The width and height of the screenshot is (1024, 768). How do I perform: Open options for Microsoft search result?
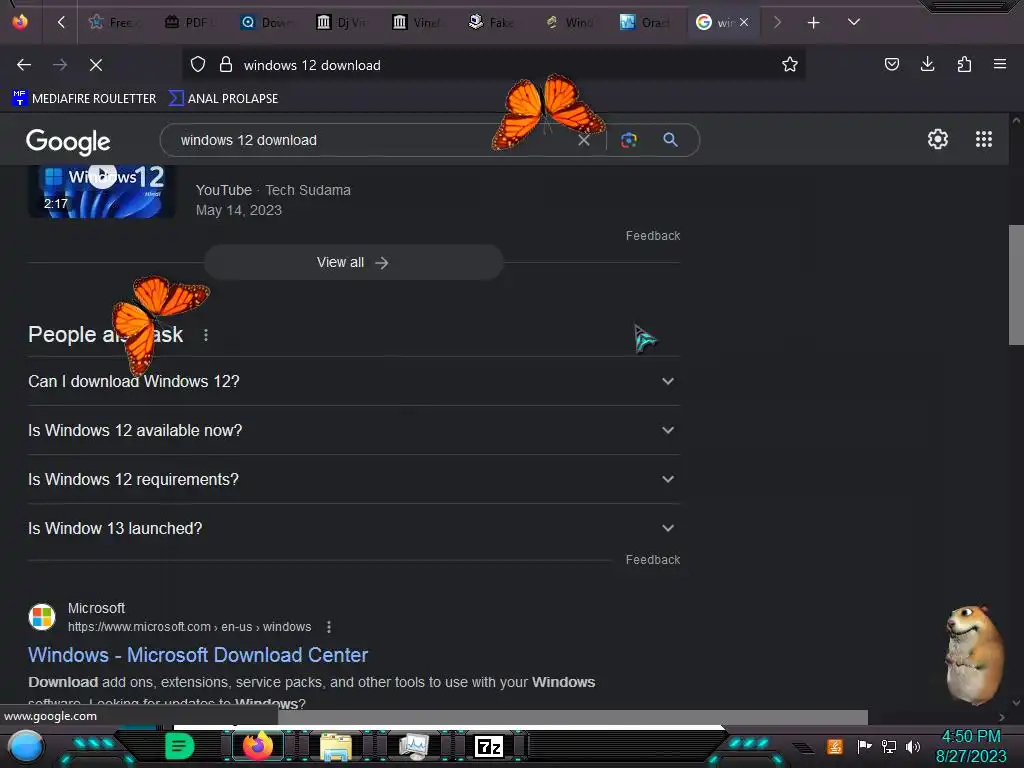point(328,627)
